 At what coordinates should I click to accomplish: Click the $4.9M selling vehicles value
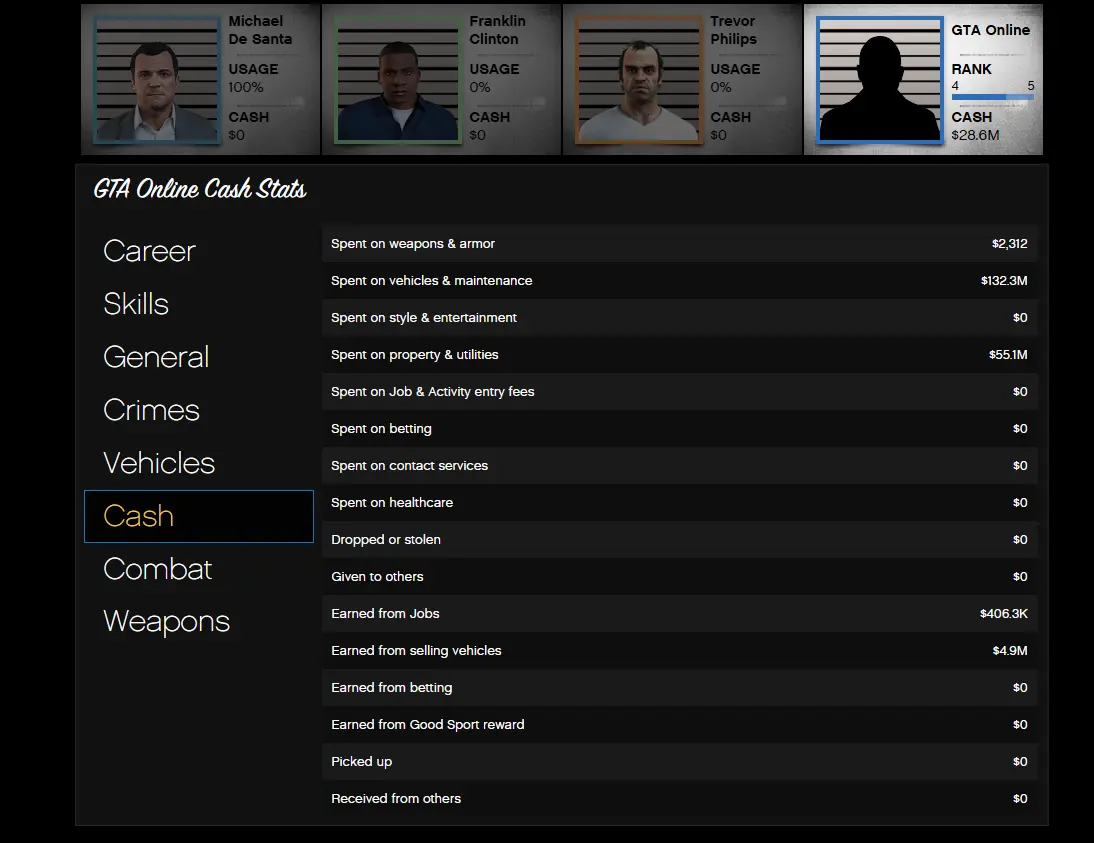[1010, 650]
